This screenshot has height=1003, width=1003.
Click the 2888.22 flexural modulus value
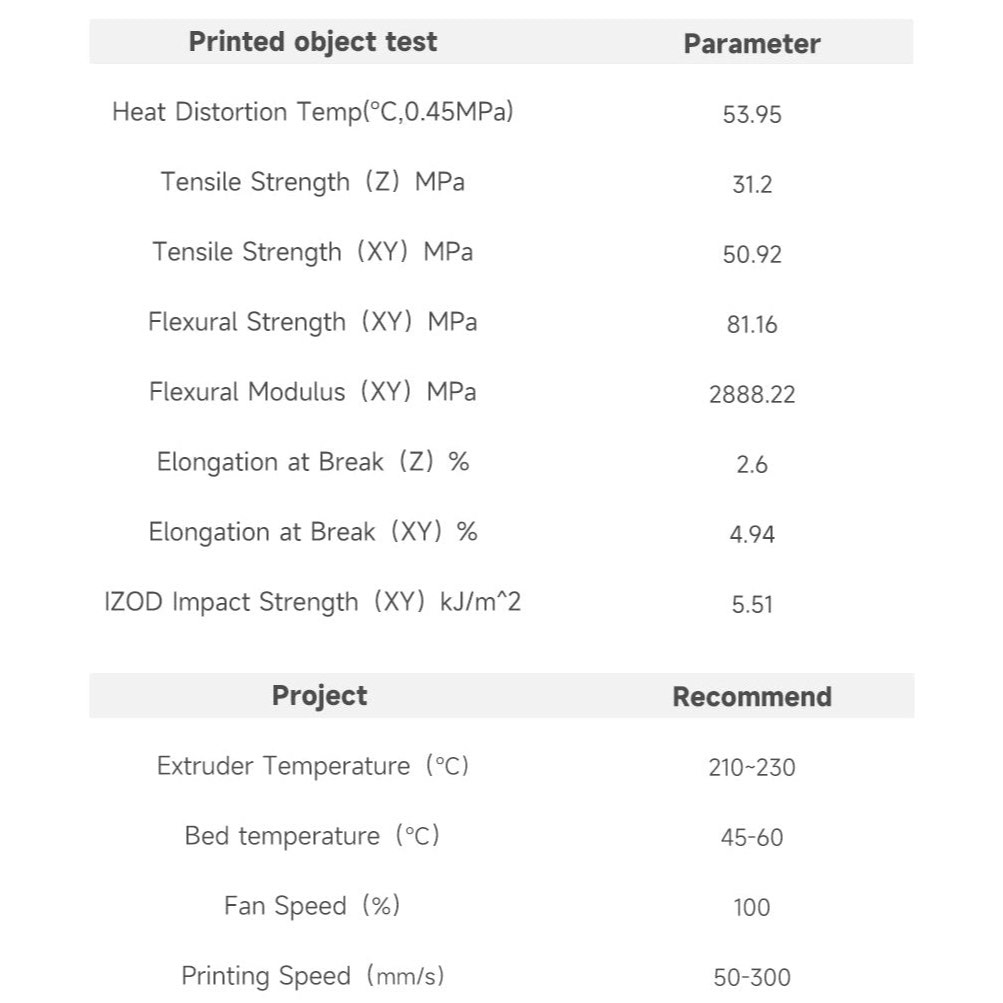coord(752,395)
